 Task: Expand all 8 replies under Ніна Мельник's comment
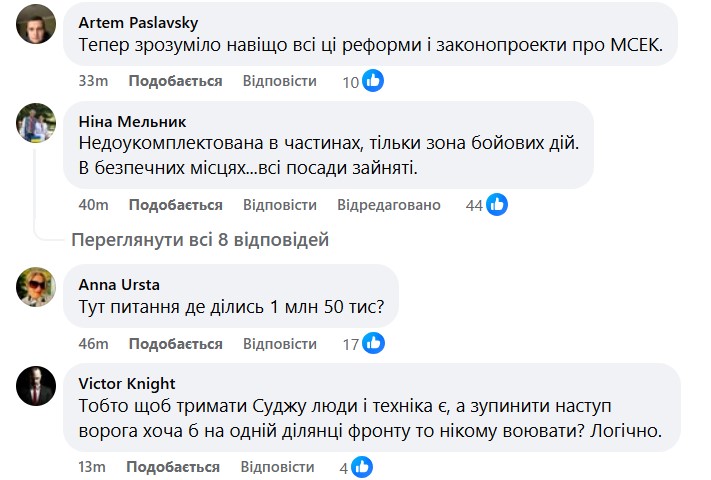point(200,240)
